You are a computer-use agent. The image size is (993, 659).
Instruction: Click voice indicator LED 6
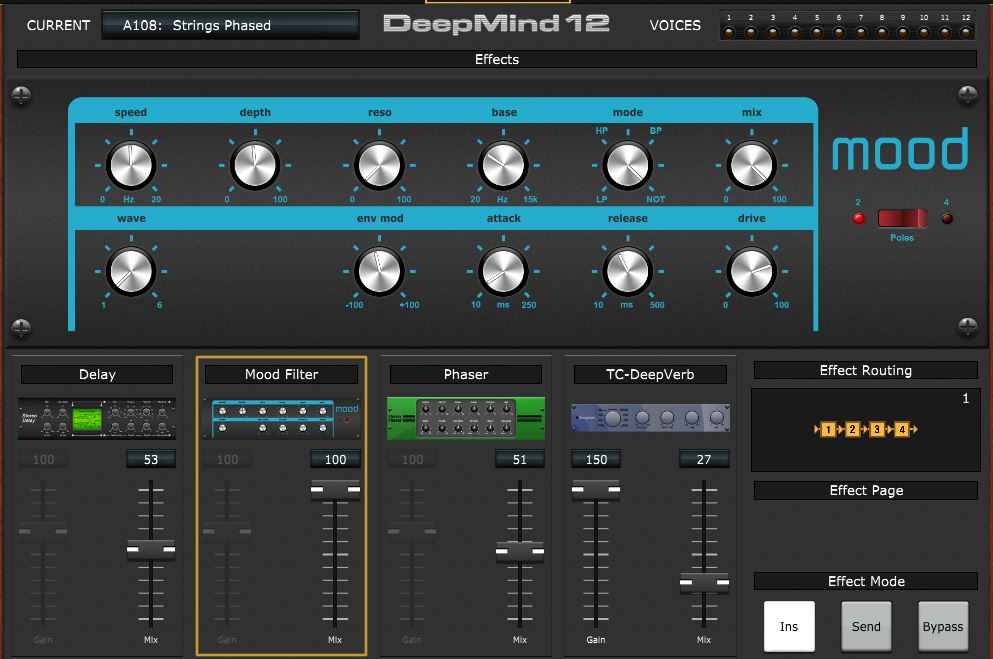click(838, 32)
